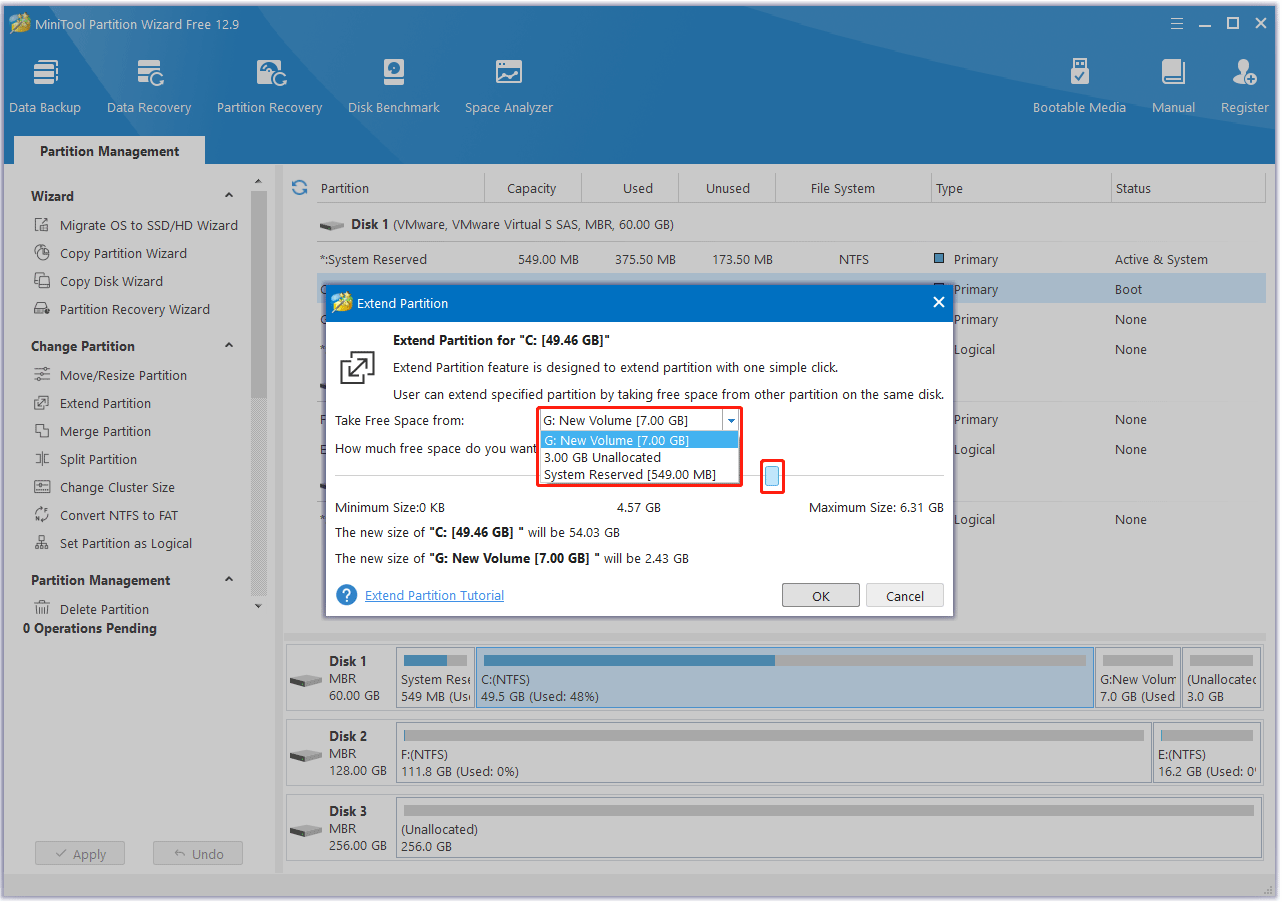This screenshot has height=902, width=1282.
Task: Open Partition Recovery feature
Action: [x=269, y=85]
